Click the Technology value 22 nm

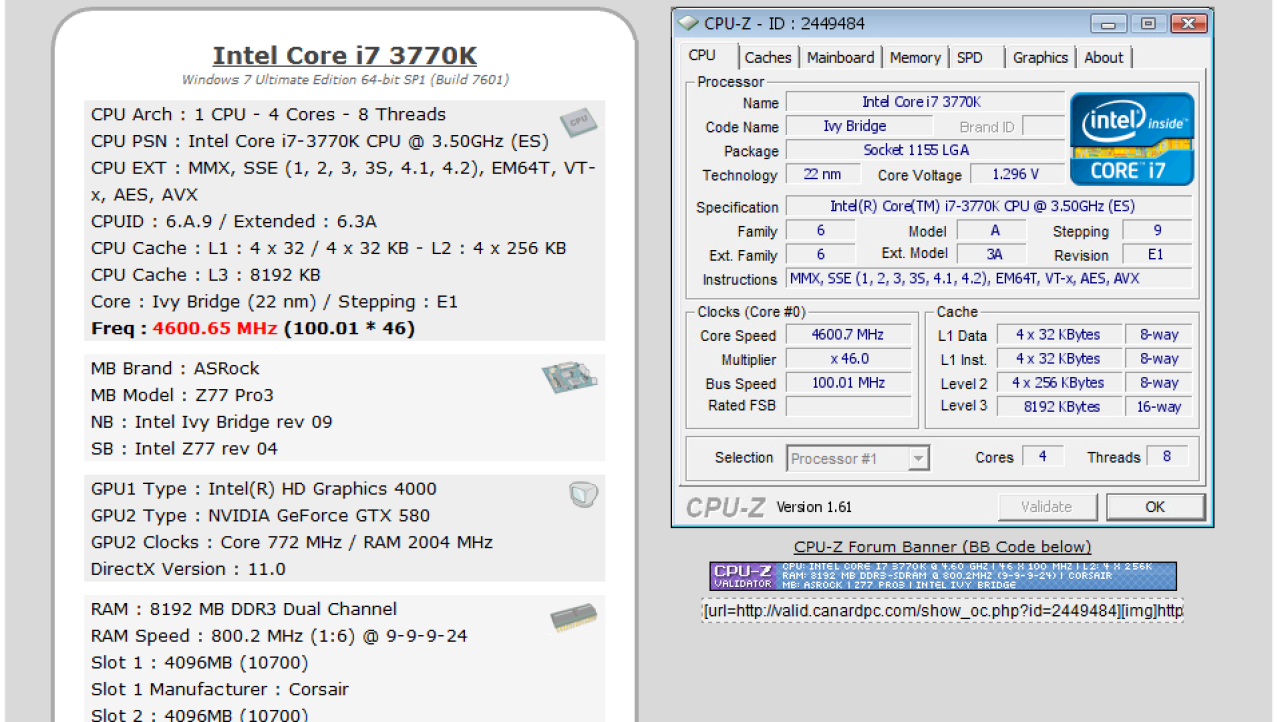822,174
